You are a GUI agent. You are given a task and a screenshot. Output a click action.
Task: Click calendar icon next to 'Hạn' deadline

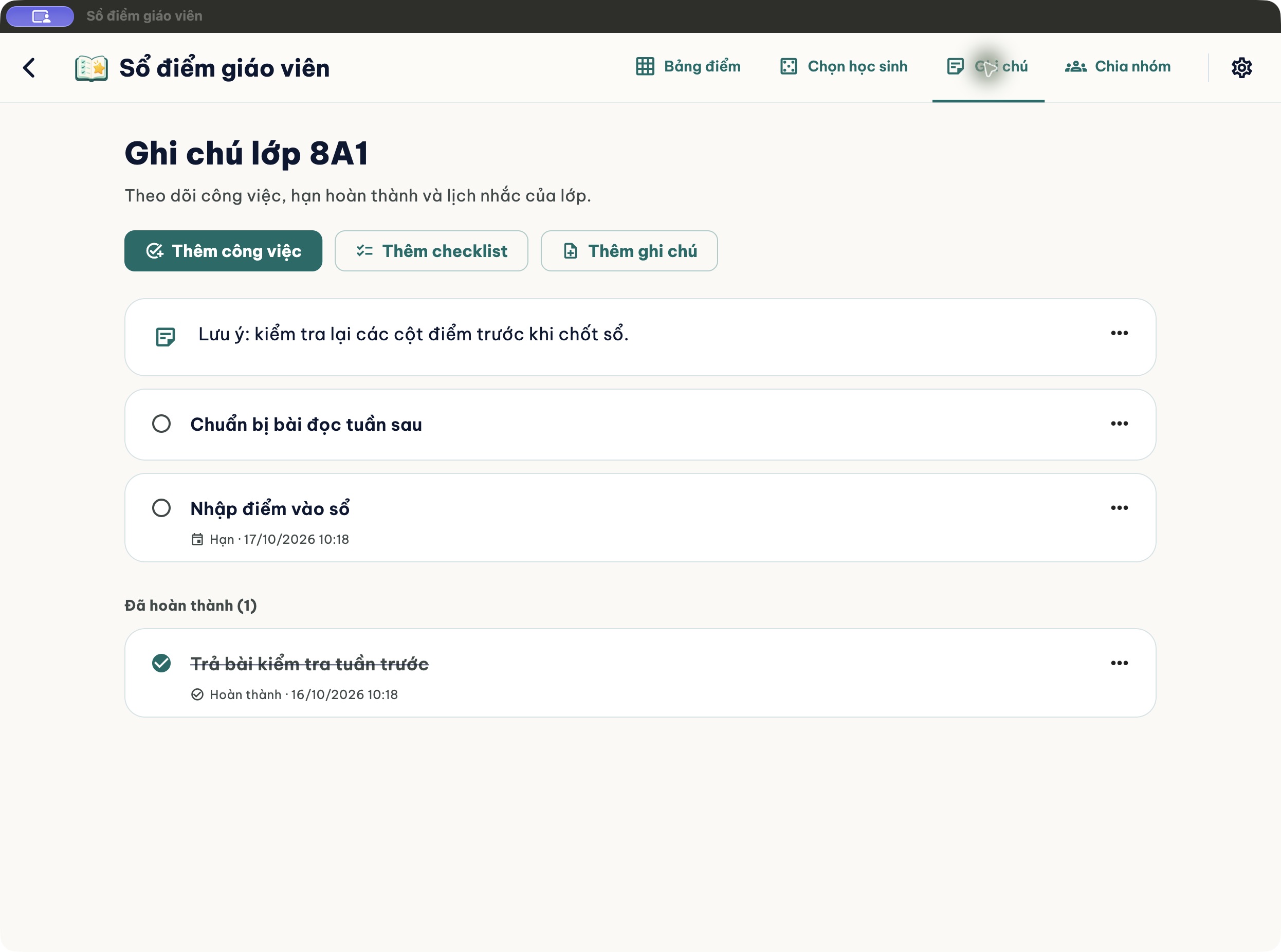197,539
